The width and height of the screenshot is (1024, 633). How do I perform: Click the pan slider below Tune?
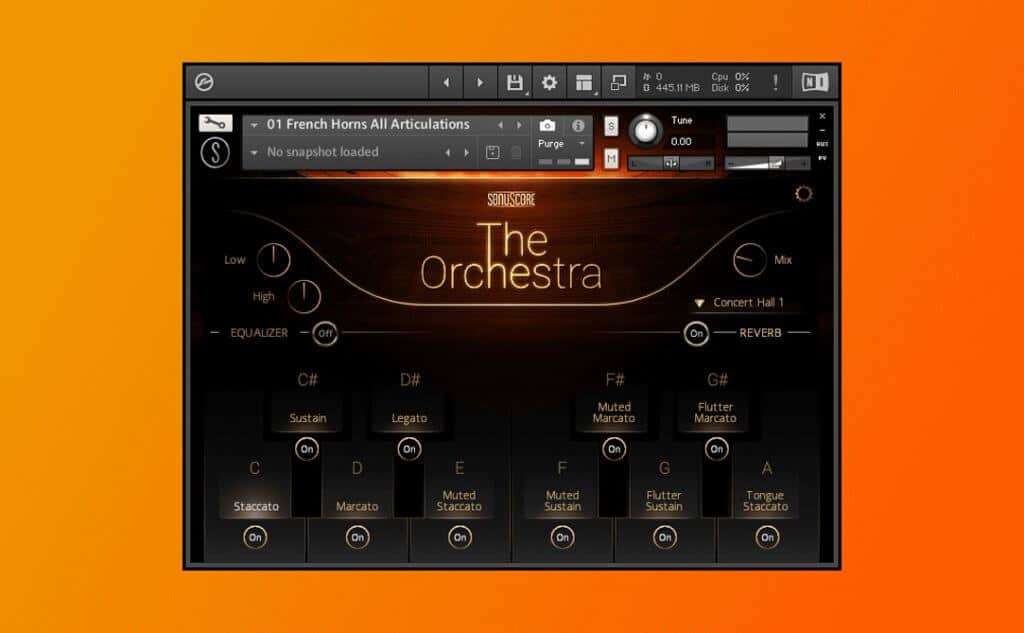point(671,163)
